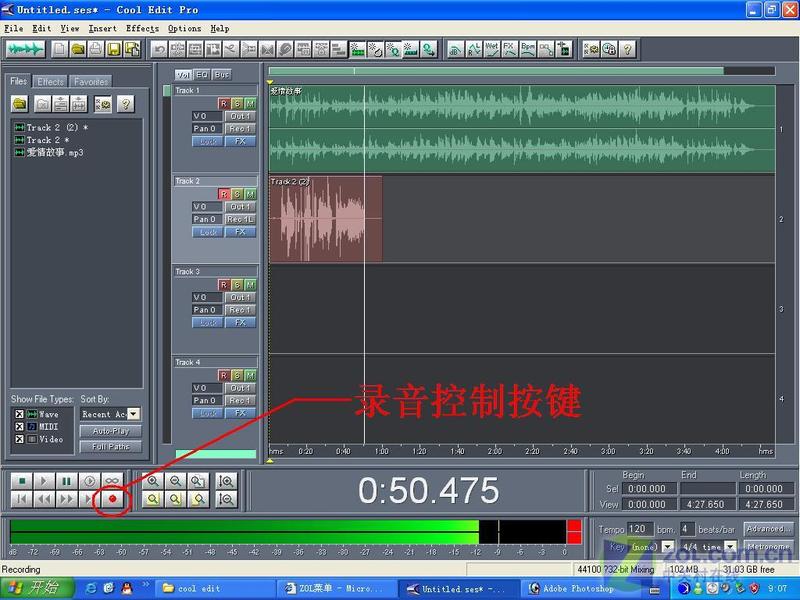Click the Play Looped infinity button
The image size is (800, 600).
click(112, 481)
